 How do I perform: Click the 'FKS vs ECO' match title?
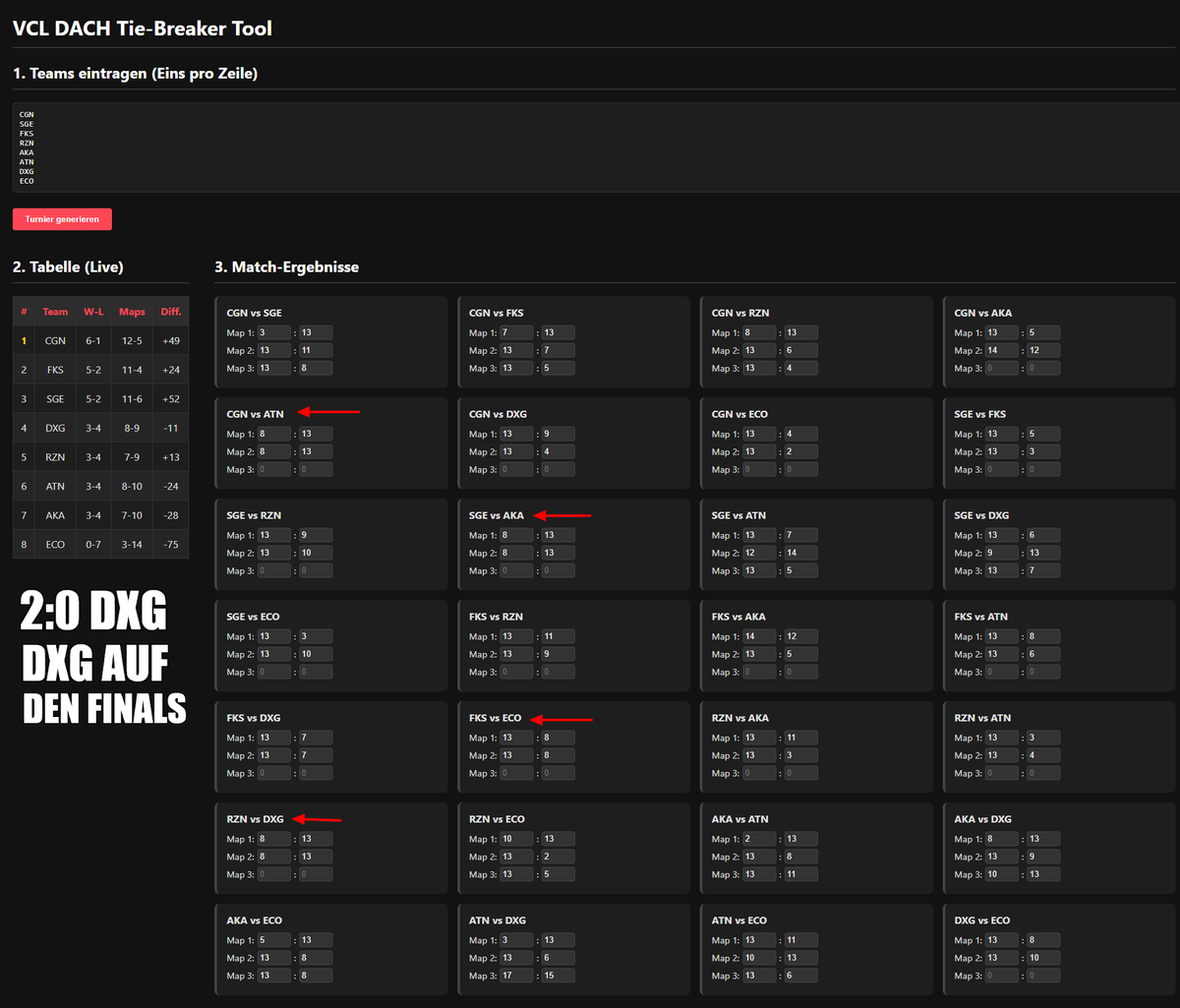tap(496, 718)
